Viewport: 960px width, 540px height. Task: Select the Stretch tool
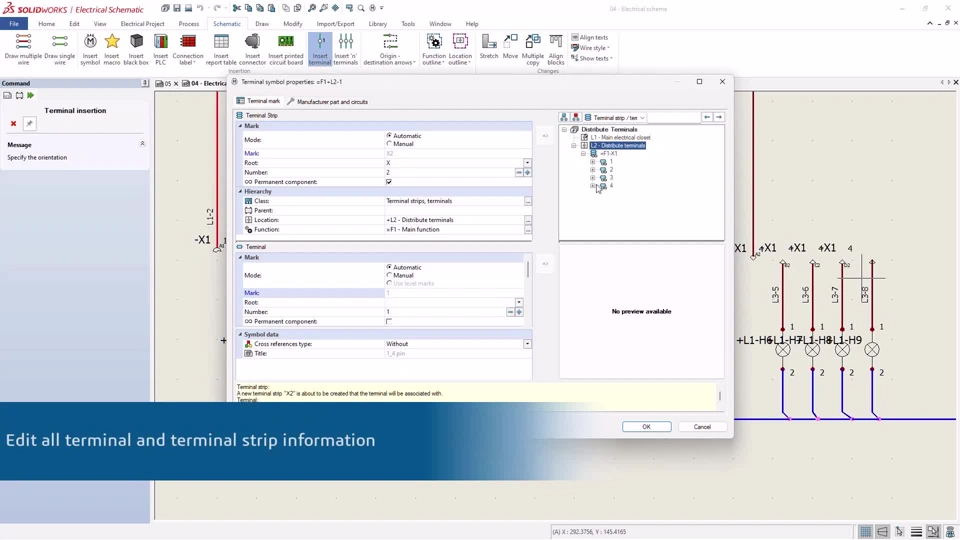(489, 47)
